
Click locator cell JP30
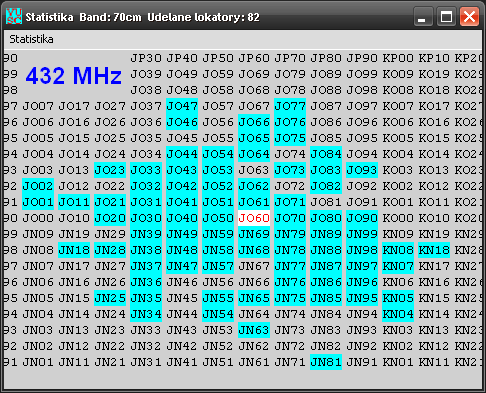click(146, 58)
